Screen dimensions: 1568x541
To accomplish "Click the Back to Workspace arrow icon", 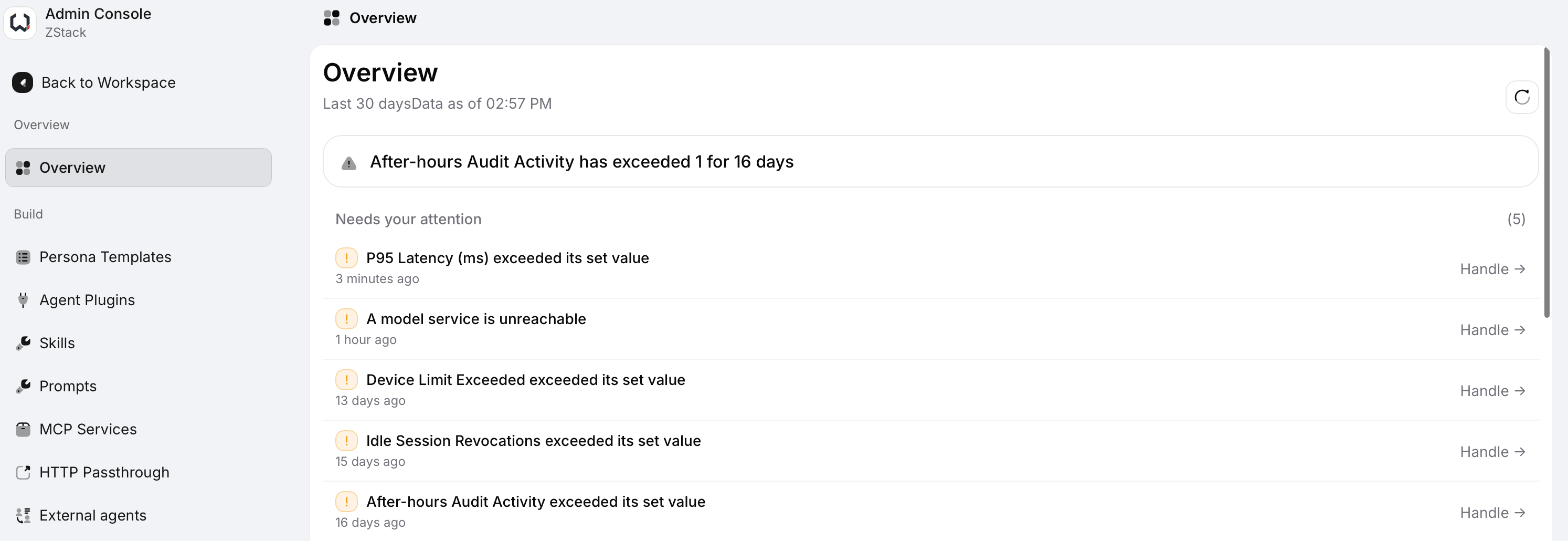I will (23, 82).
